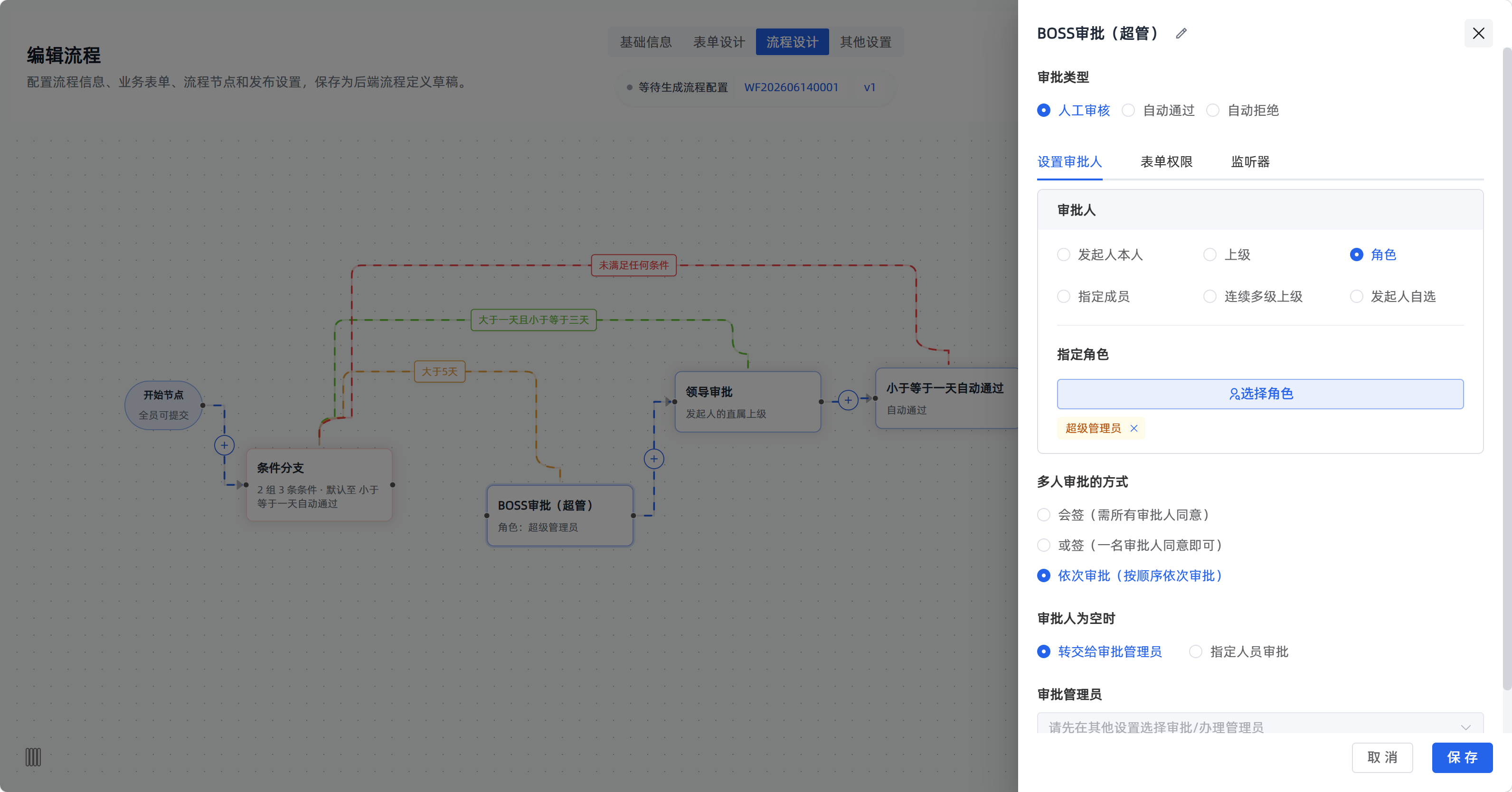Open the 基础信息 tab
Screen dimensions: 1512x792
click(646, 42)
